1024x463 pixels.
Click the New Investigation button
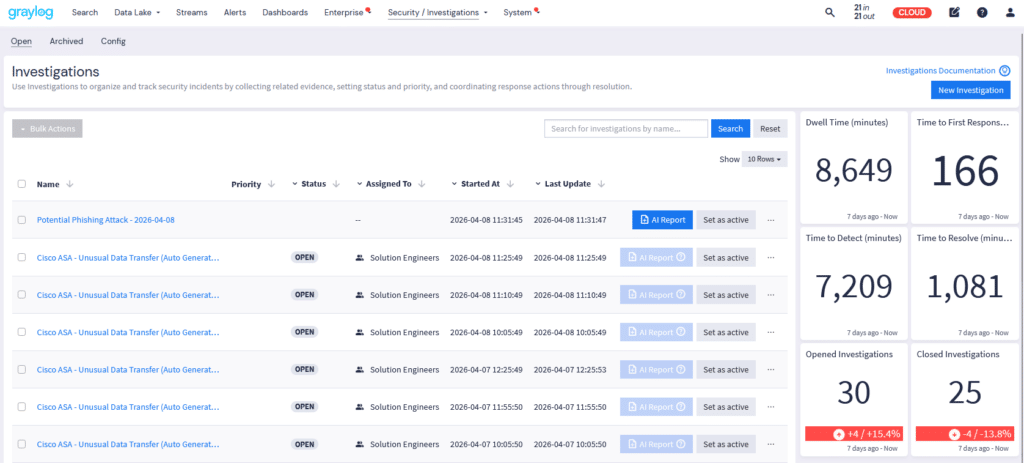click(970, 90)
